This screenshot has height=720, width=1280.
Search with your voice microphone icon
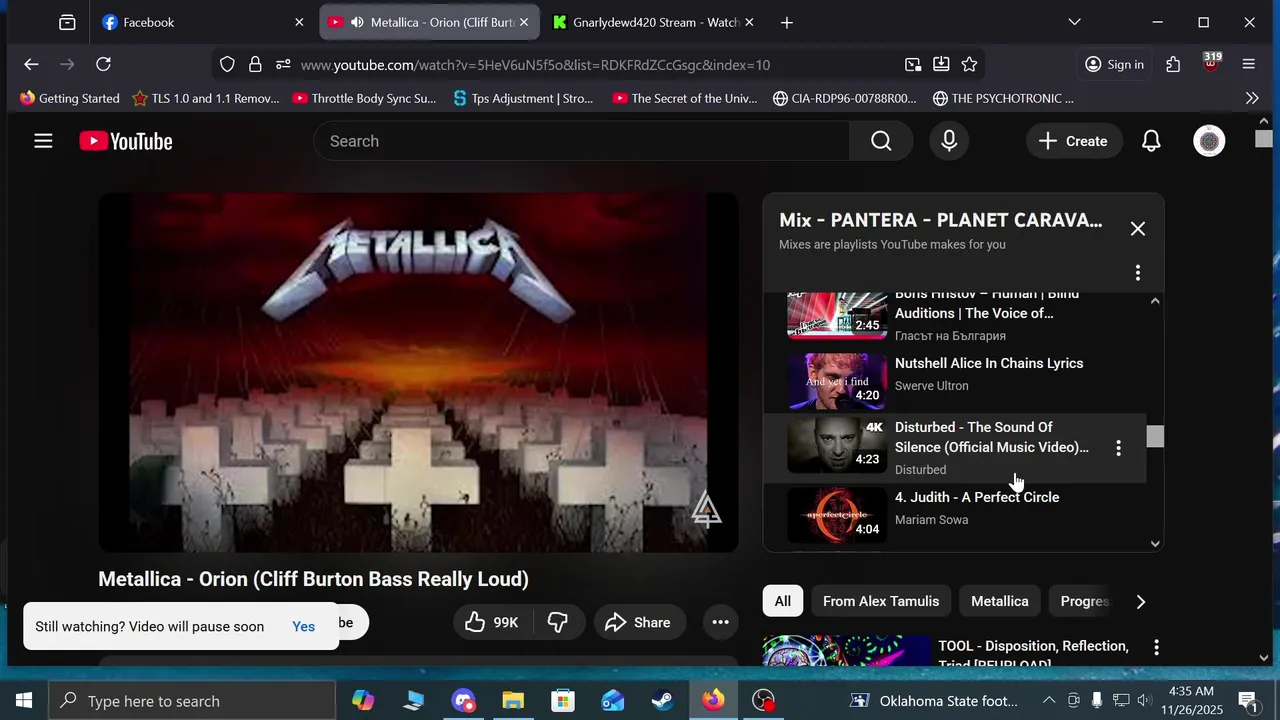[949, 141]
